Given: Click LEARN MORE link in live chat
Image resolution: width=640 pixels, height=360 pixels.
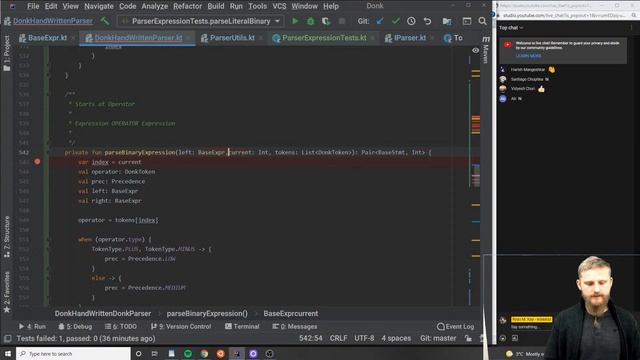Looking at the screenshot, I should 528,56.
